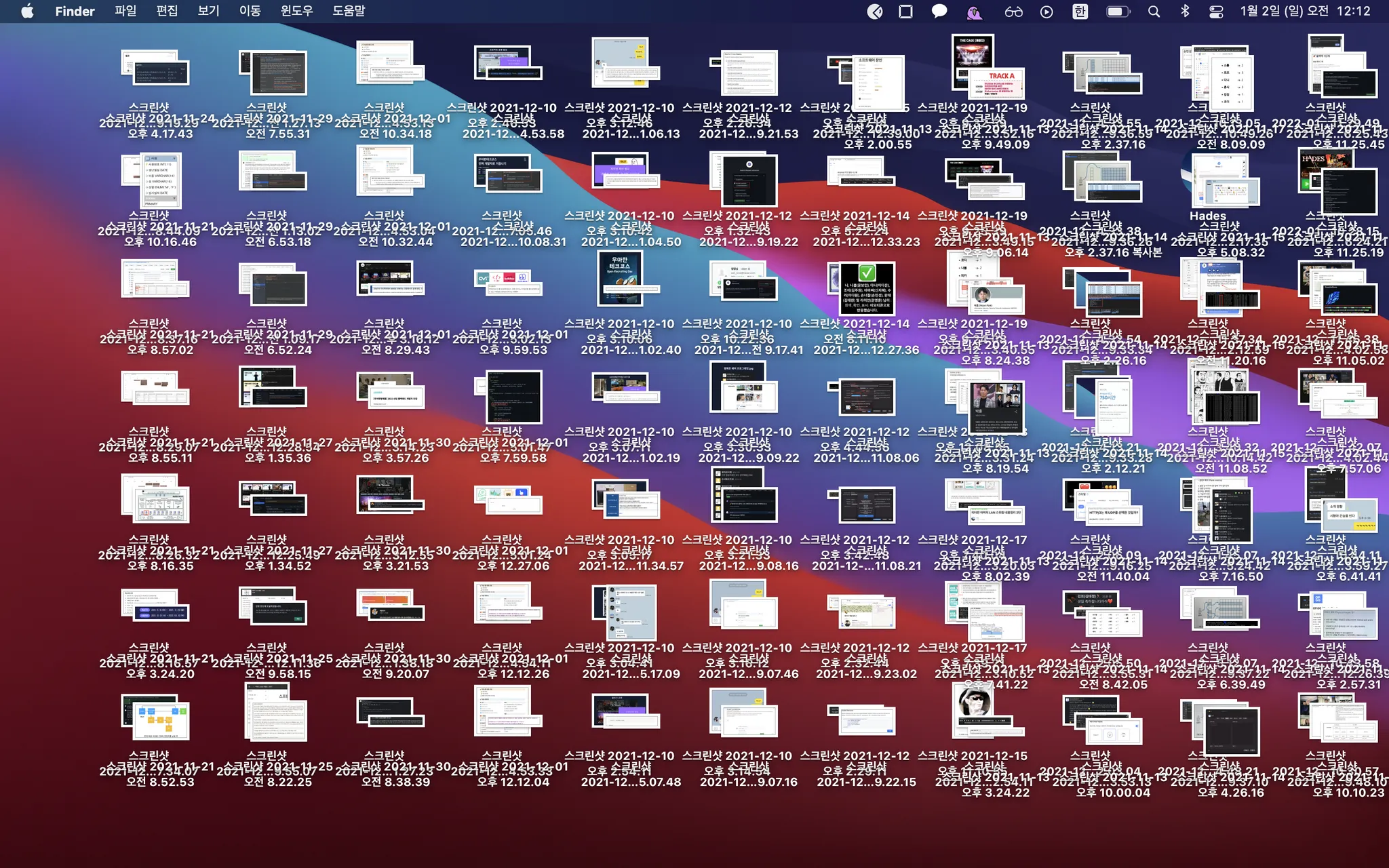Click the square frame menu bar icon
Image resolution: width=1389 pixels, height=868 pixels.
click(905, 11)
